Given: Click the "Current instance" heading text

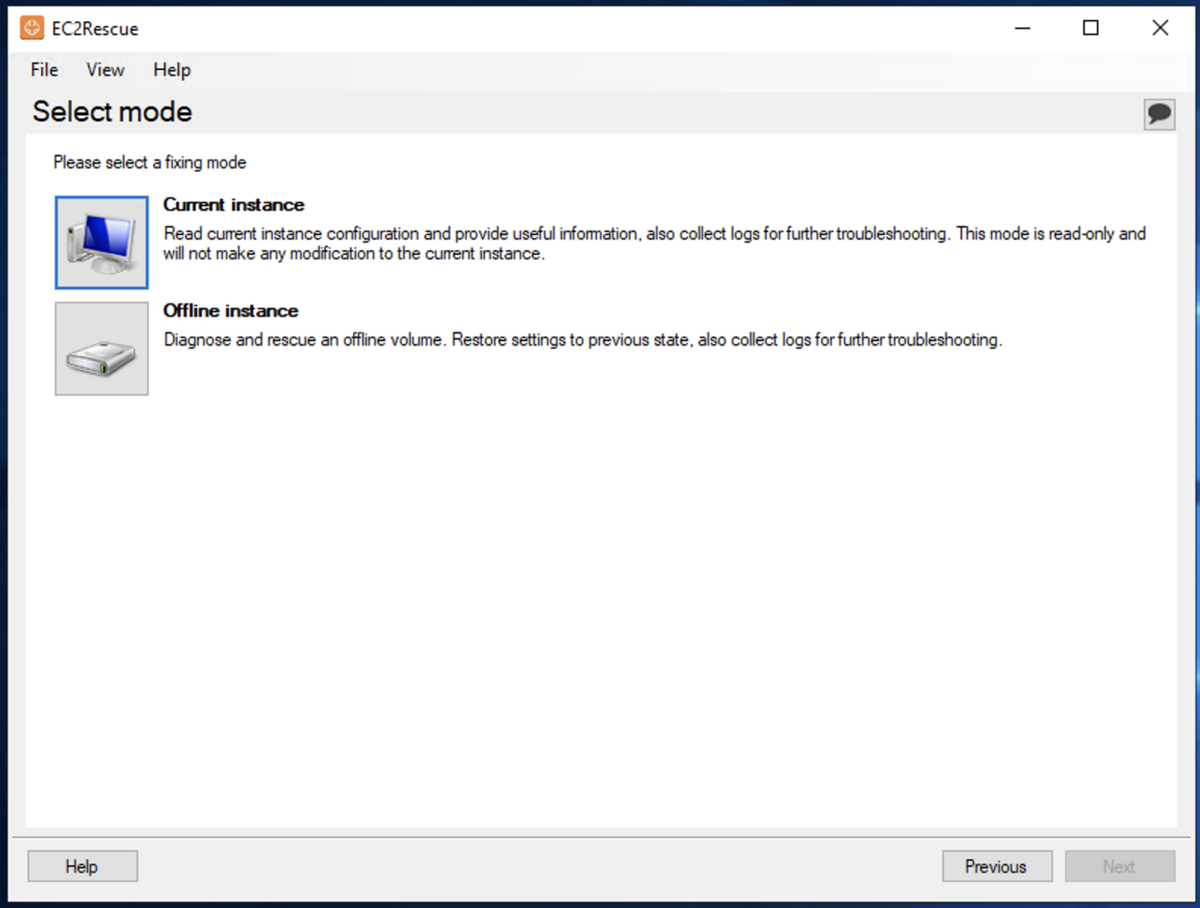Looking at the screenshot, I should pos(234,205).
